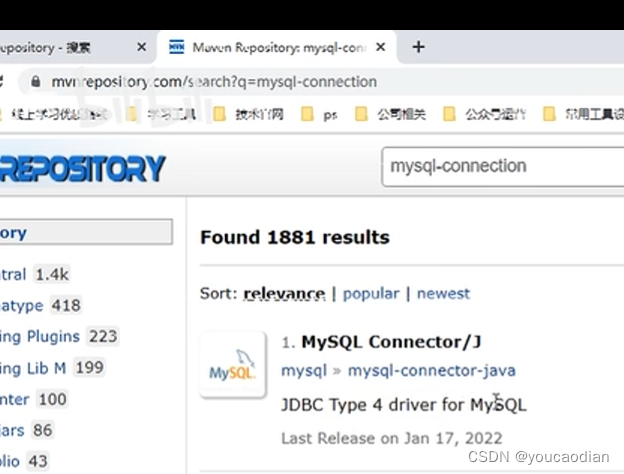The image size is (624, 474).
Task: Filter by the repository with 1.4k results
Action: click(x=34, y=275)
